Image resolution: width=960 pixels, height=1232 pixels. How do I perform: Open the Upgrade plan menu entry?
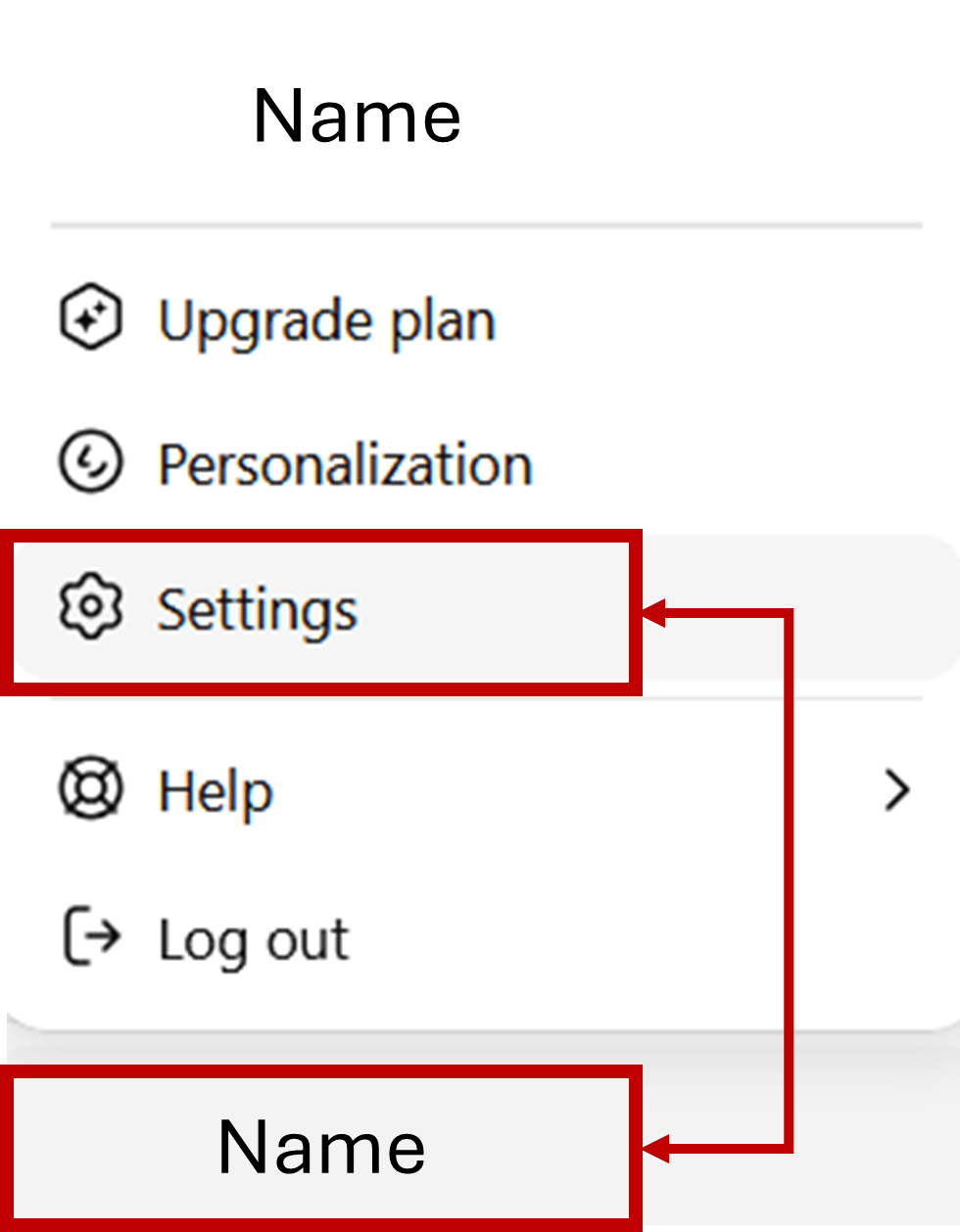click(327, 321)
